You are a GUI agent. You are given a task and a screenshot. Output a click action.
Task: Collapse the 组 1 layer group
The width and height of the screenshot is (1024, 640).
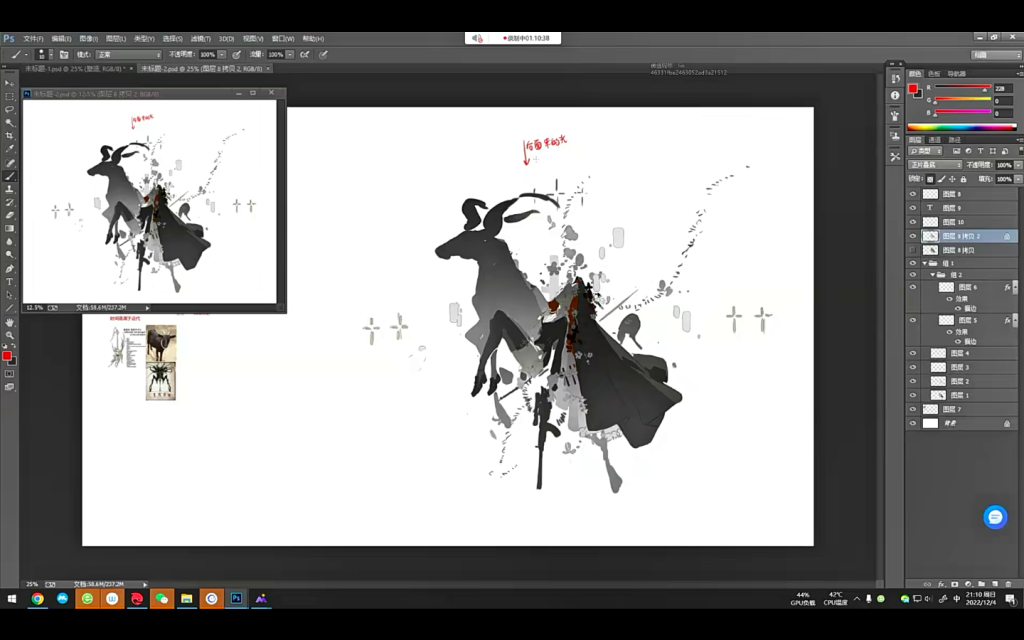[925, 263]
